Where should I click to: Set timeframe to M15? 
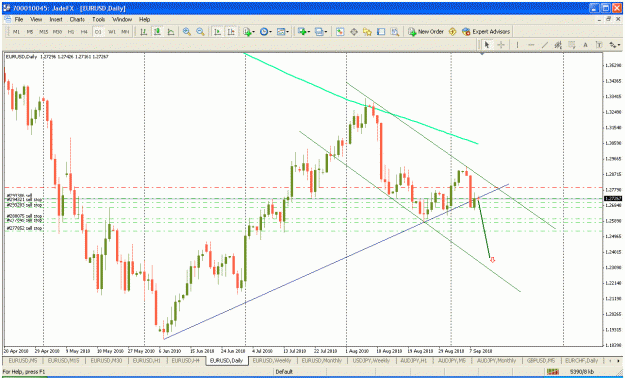pos(43,32)
